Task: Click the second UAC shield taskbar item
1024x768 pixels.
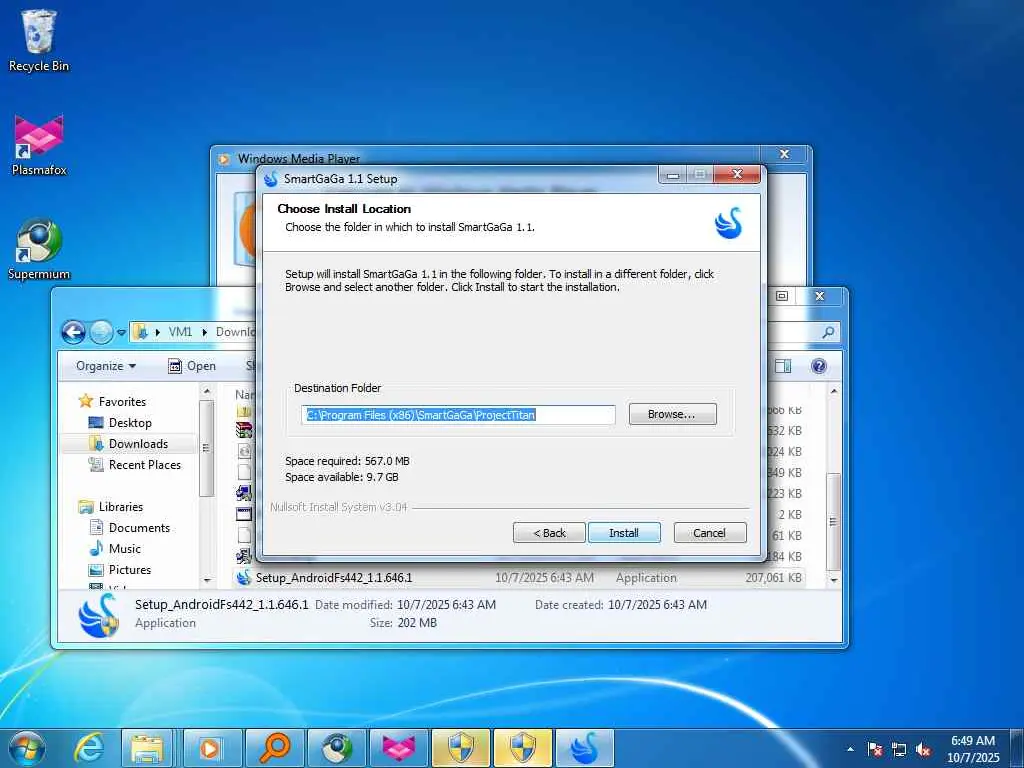Action: [x=522, y=748]
